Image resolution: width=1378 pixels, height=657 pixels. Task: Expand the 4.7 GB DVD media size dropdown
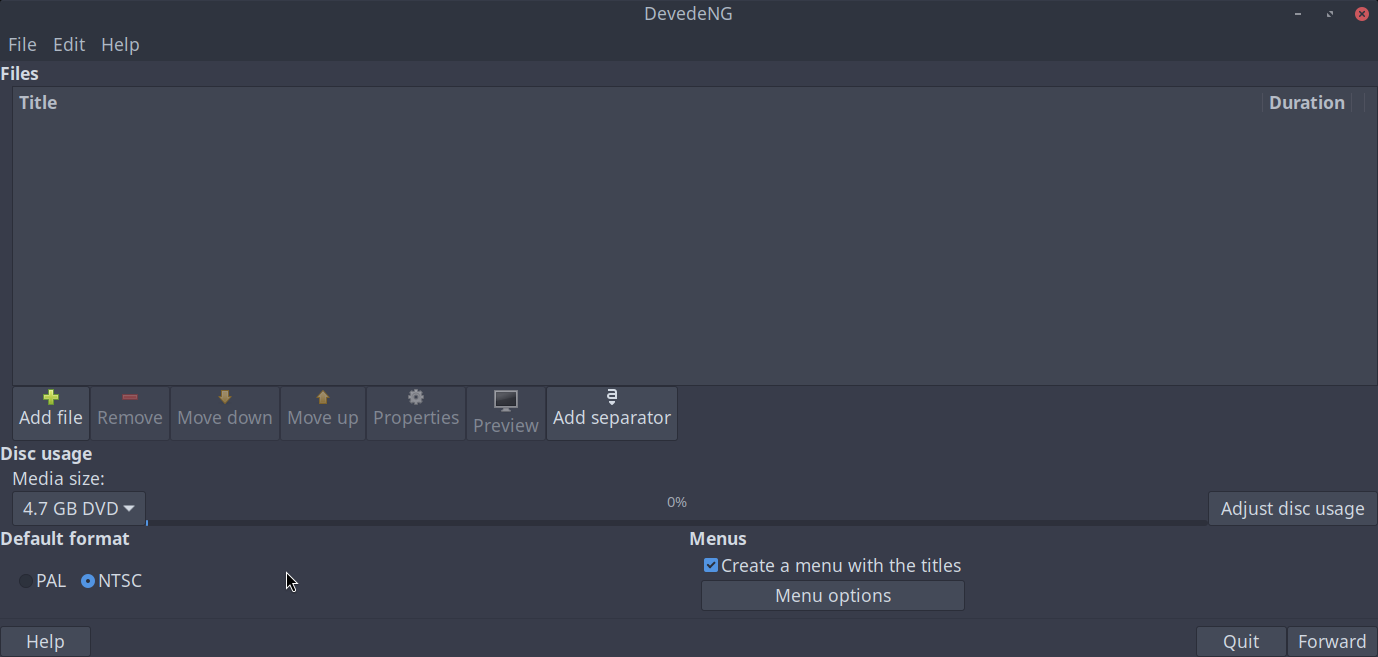[x=79, y=509]
